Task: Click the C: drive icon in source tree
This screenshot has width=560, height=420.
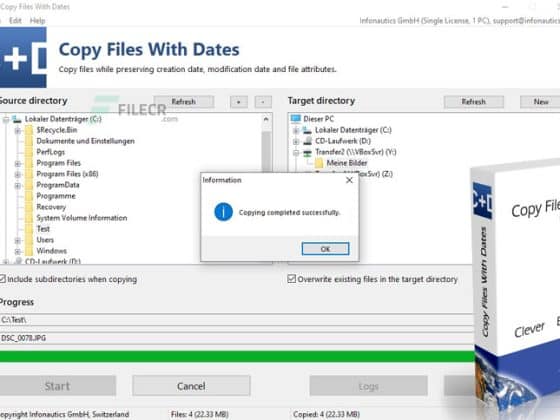Action: [17, 119]
